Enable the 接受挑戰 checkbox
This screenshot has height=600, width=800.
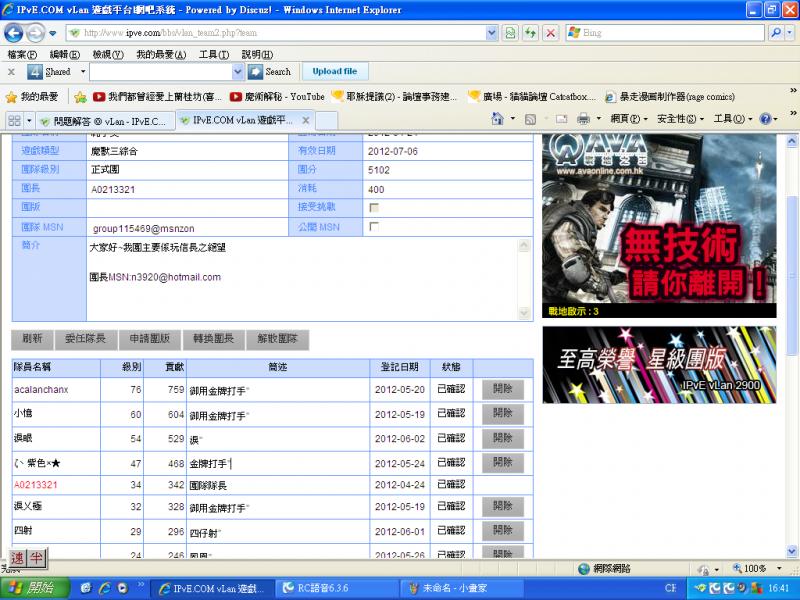(374, 208)
